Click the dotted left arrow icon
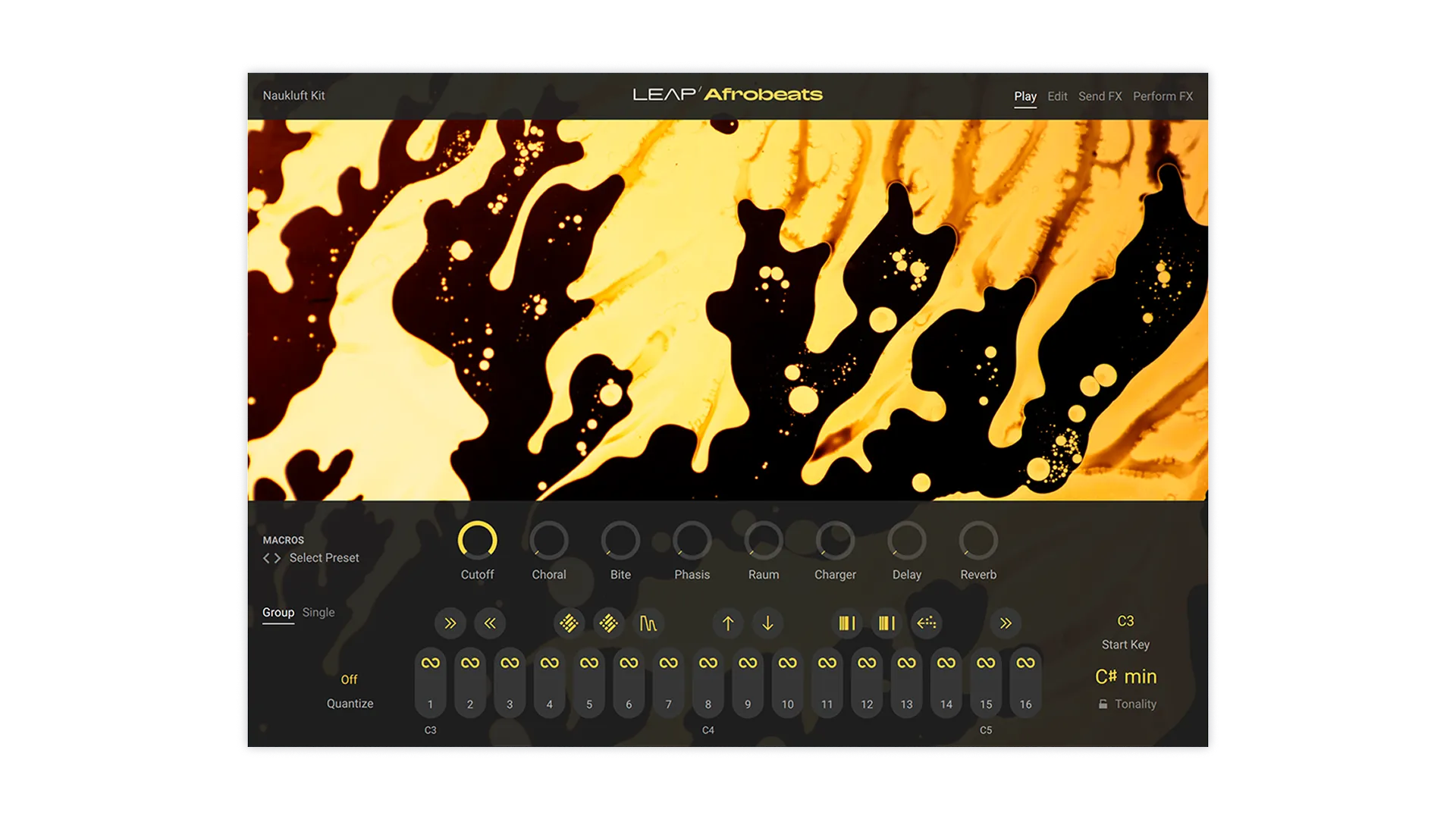Viewport: 1456px width, 819px height. [927, 623]
